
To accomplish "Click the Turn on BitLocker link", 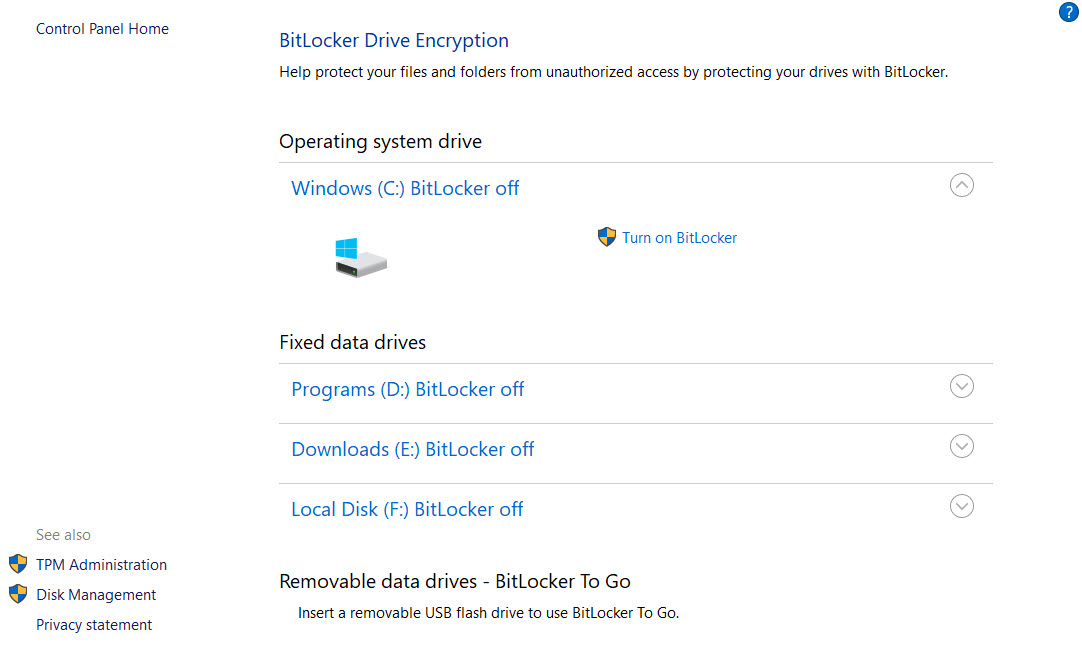I will pos(679,238).
